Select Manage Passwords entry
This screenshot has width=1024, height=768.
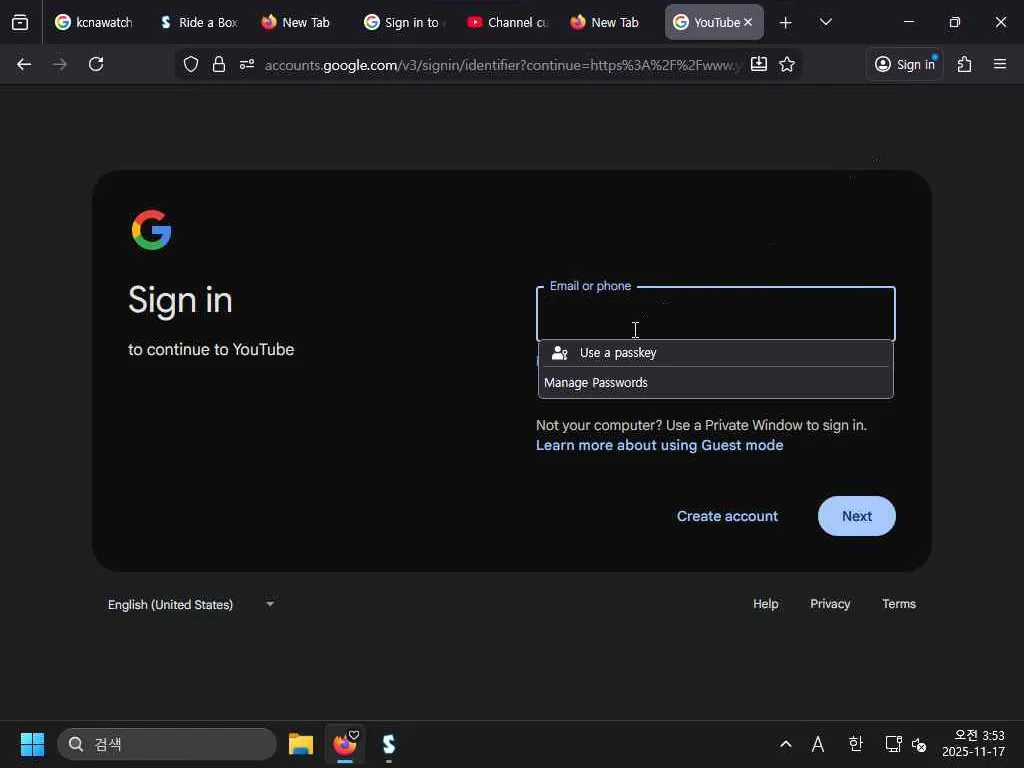click(716, 383)
